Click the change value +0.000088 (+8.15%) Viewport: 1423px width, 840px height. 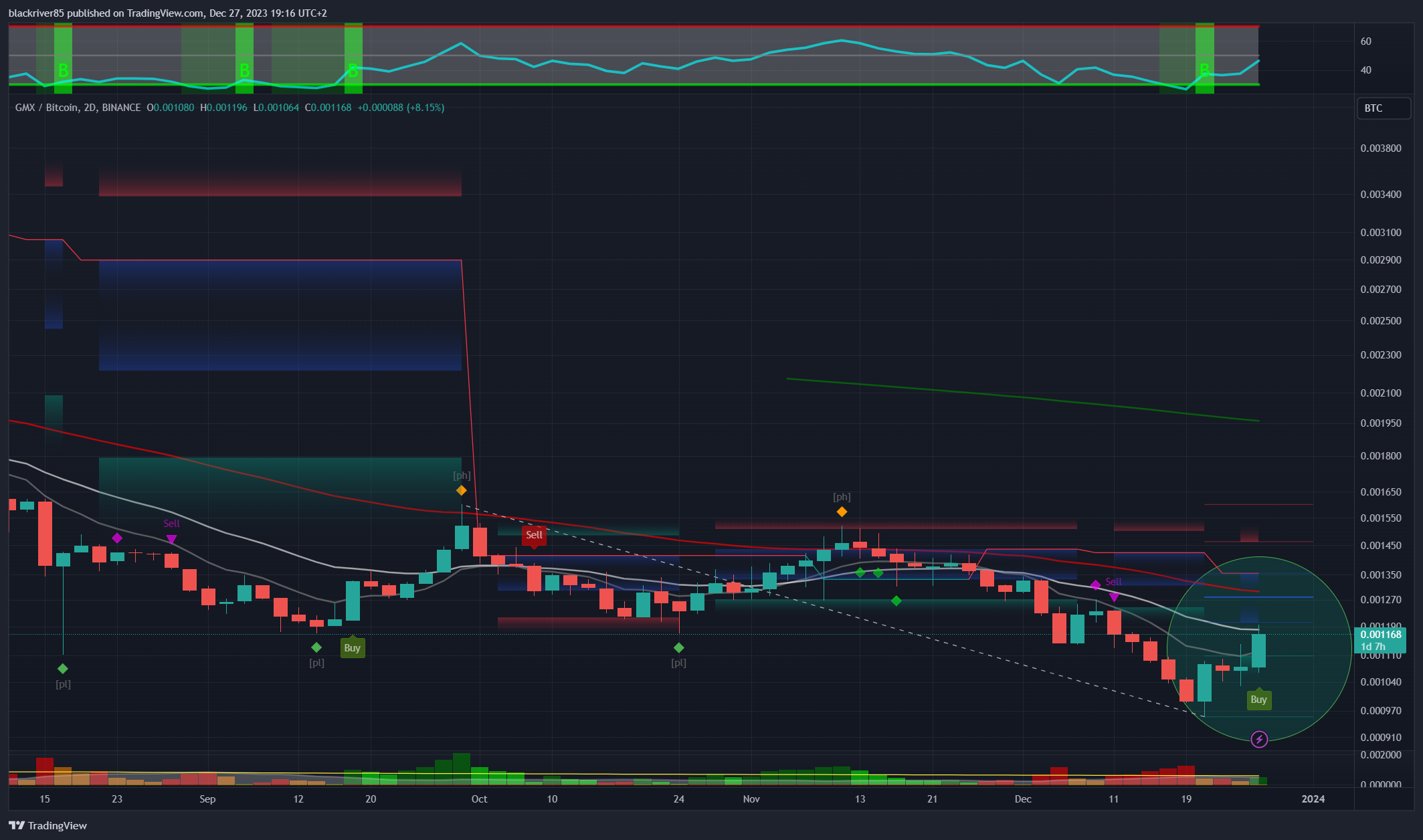401,108
